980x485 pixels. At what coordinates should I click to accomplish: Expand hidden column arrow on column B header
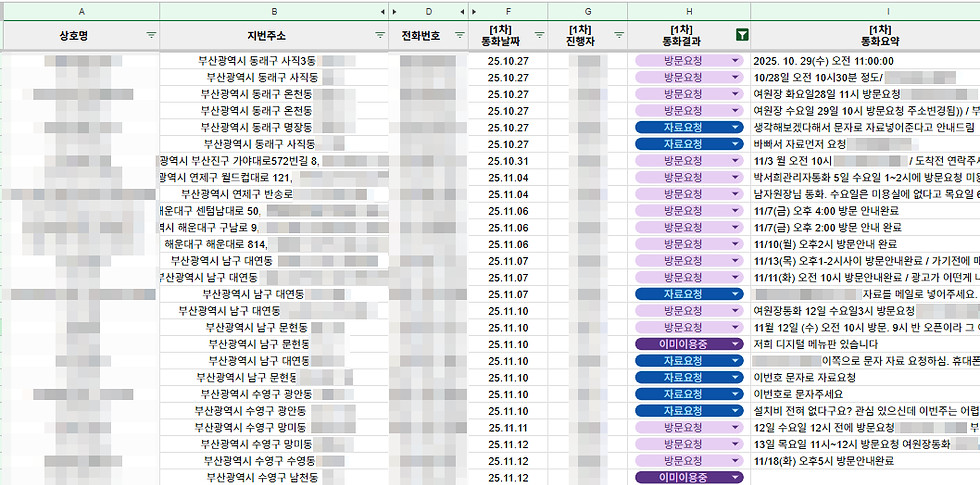[x=382, y=12]
